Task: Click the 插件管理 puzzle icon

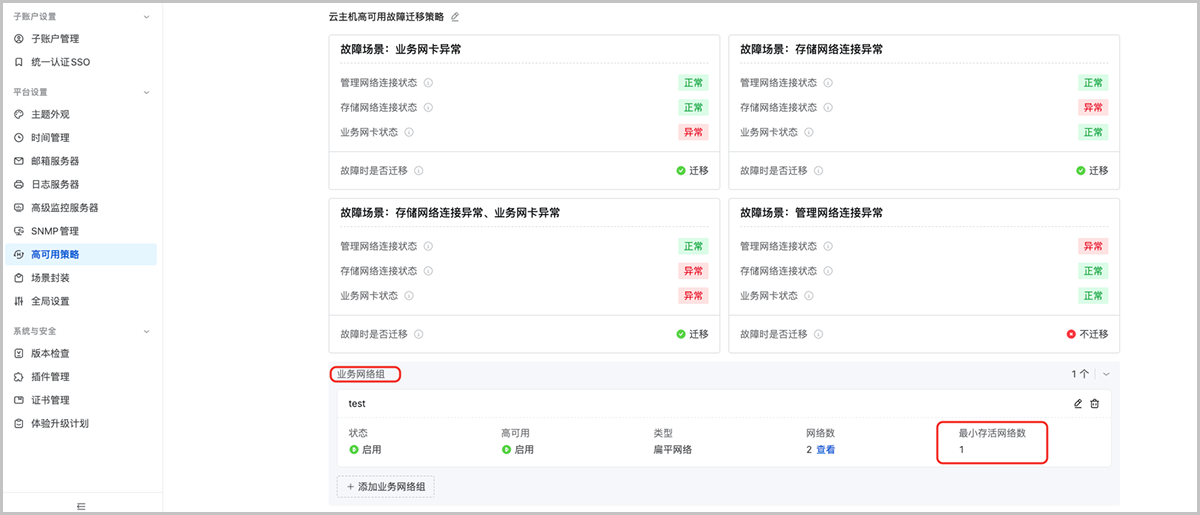Action: [19, 377]
